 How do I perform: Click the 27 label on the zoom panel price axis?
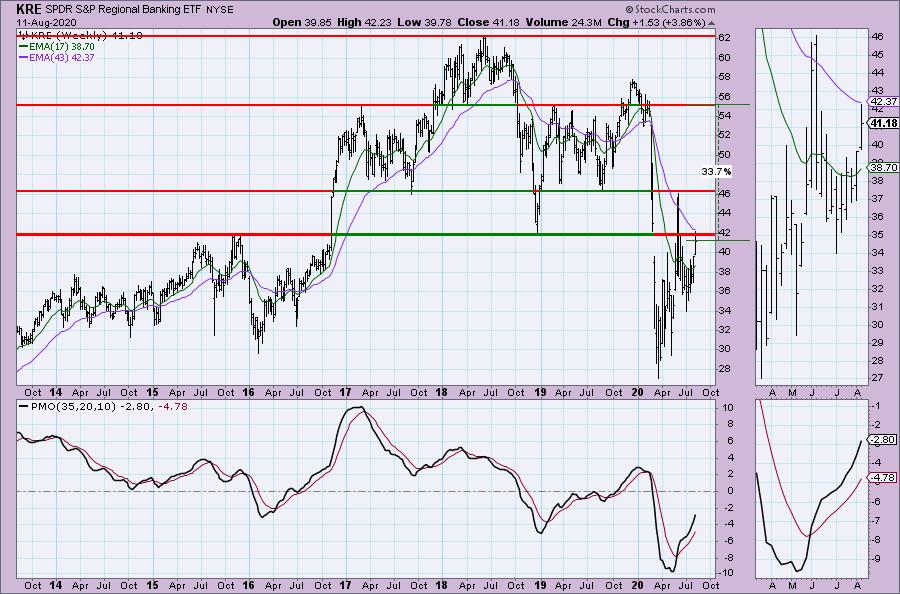tap(877, 378)
